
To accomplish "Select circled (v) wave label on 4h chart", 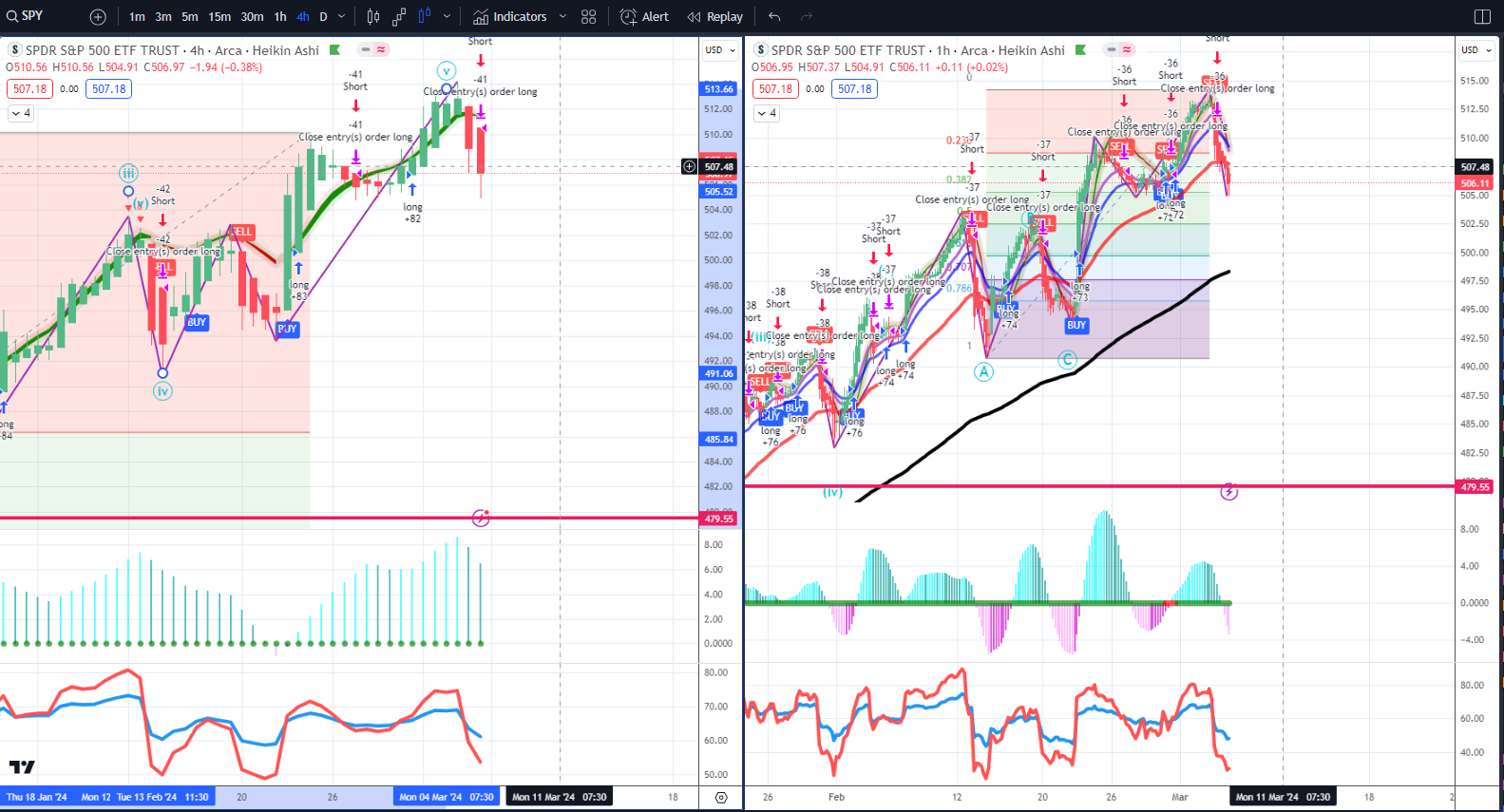I will (447, 70).
